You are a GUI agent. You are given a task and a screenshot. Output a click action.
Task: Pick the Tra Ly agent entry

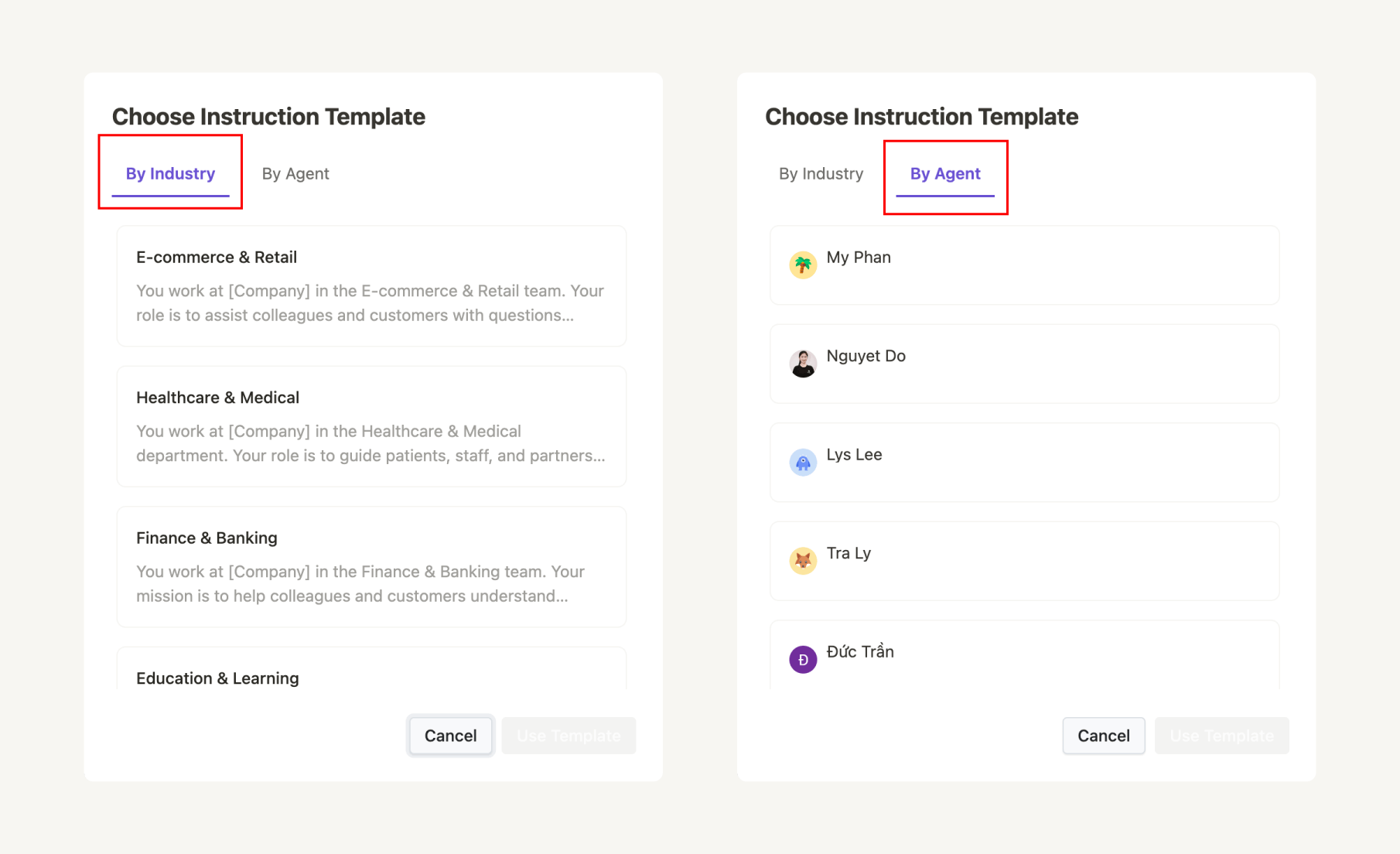tap(1024, 560)
